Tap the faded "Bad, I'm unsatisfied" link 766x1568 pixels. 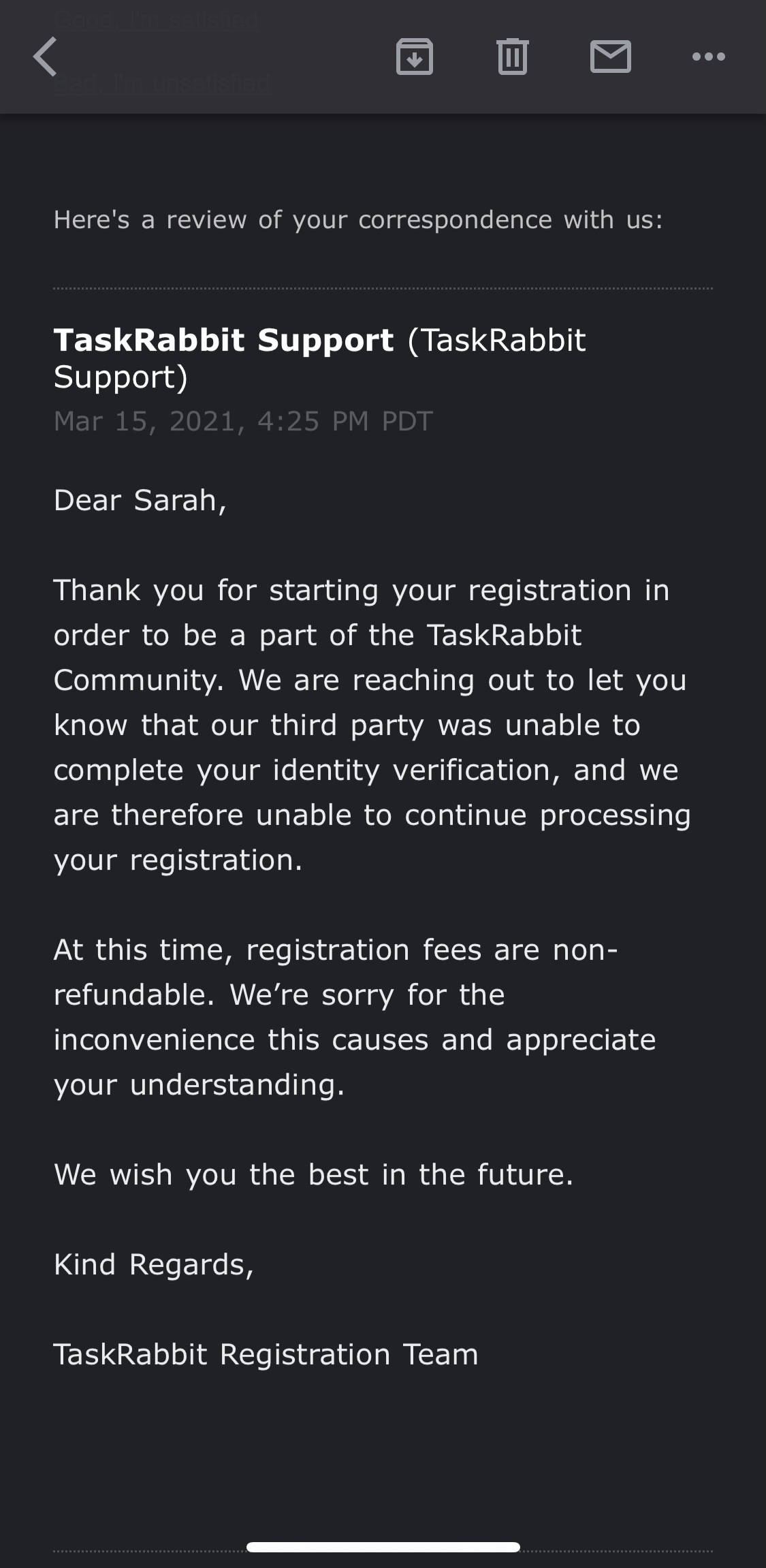pyautogui.click(x=161, y=84)
